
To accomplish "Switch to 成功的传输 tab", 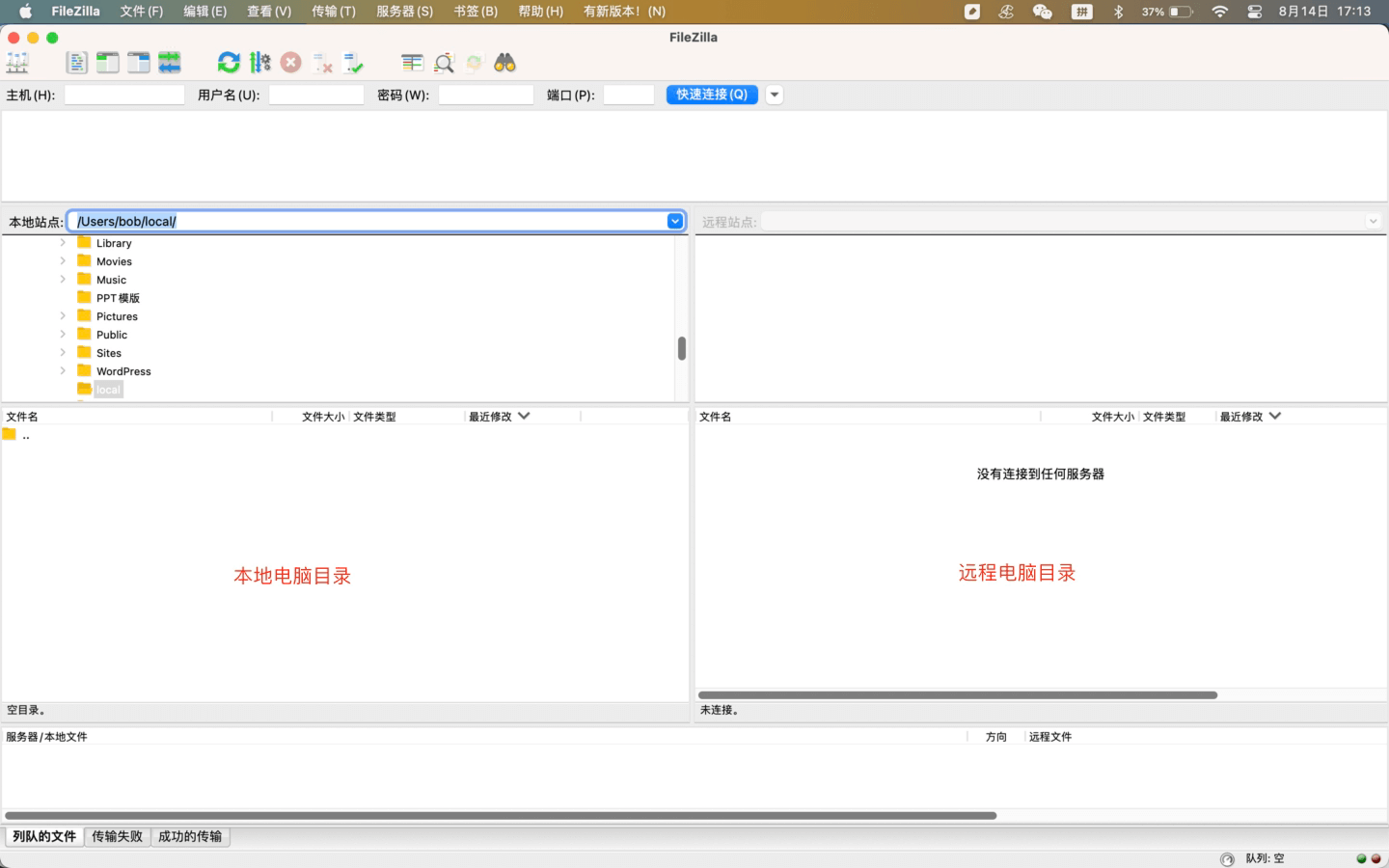I will coord(190,836).
